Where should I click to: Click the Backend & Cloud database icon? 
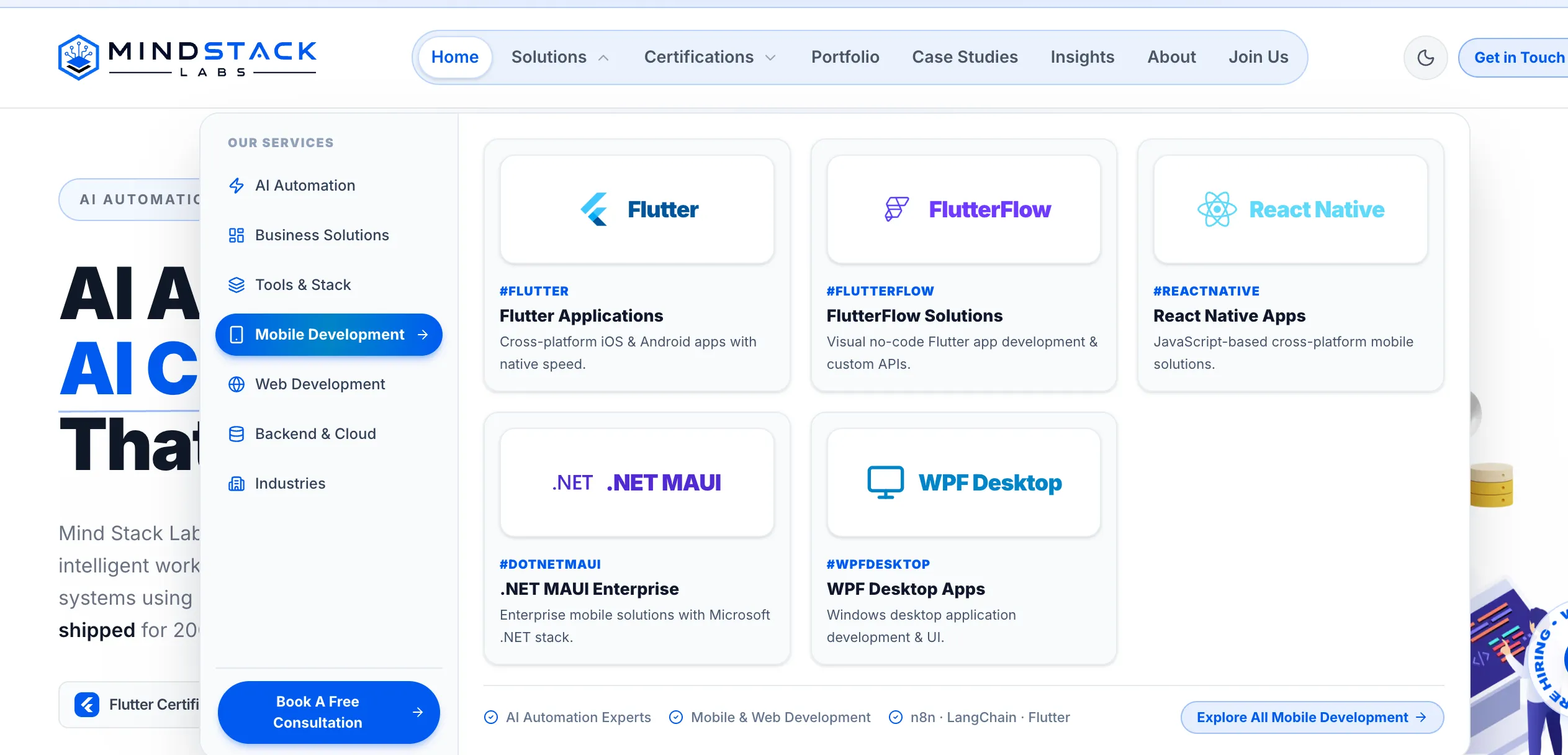[237, 434]
